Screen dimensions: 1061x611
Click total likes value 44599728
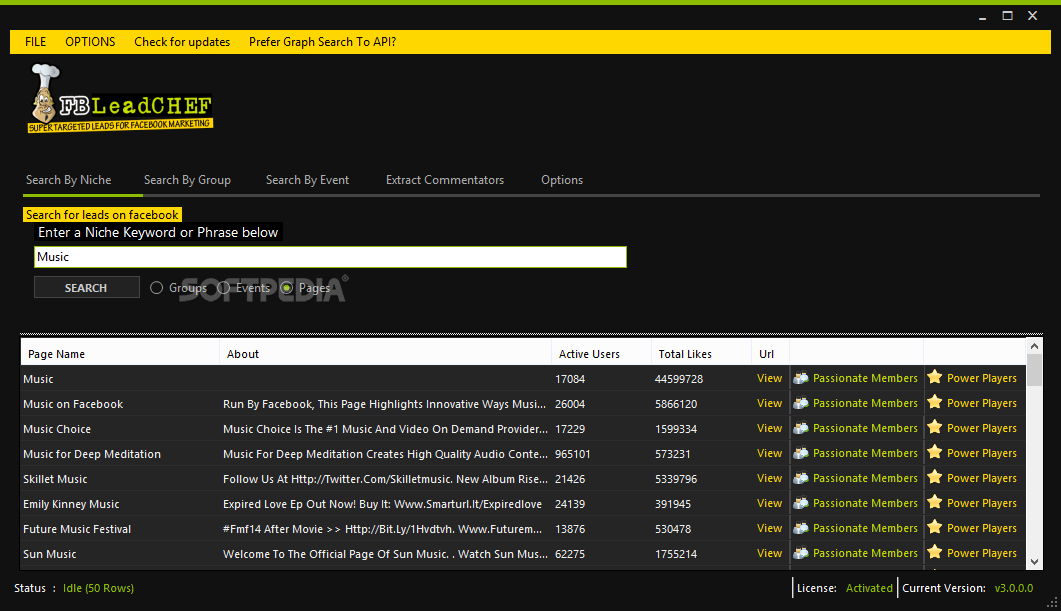[679, 379]
